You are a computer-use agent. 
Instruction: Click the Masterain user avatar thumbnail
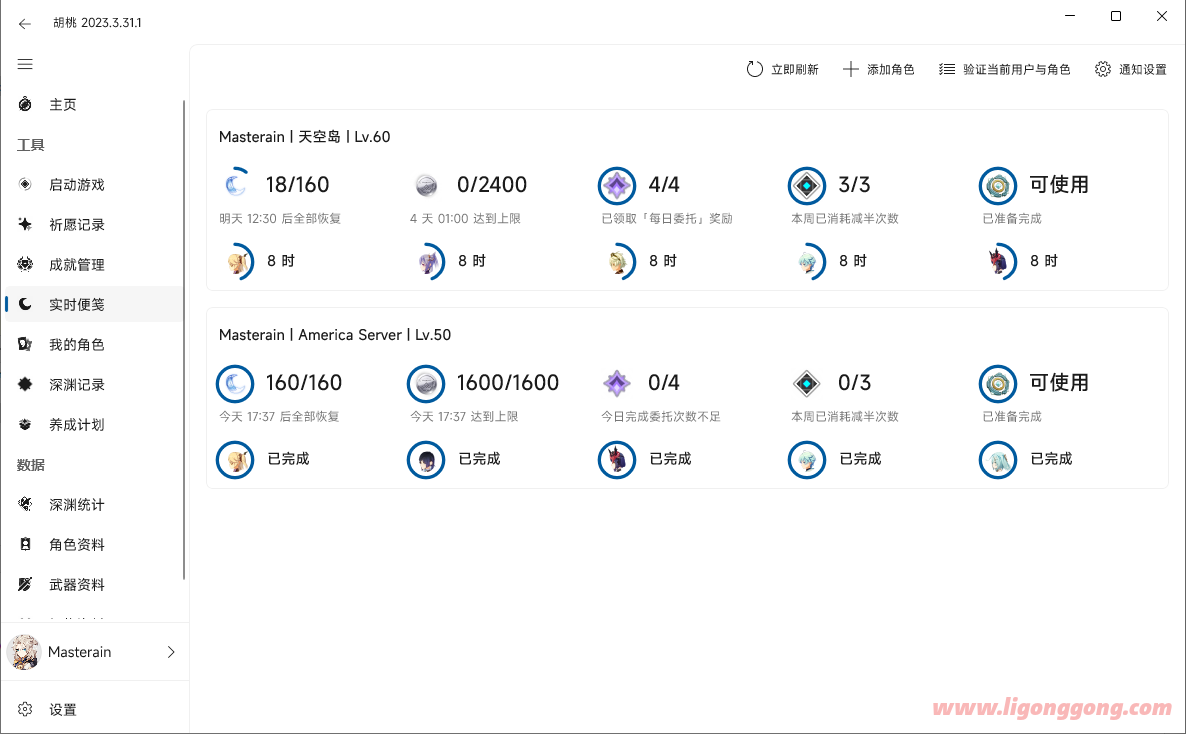[23, 652]
